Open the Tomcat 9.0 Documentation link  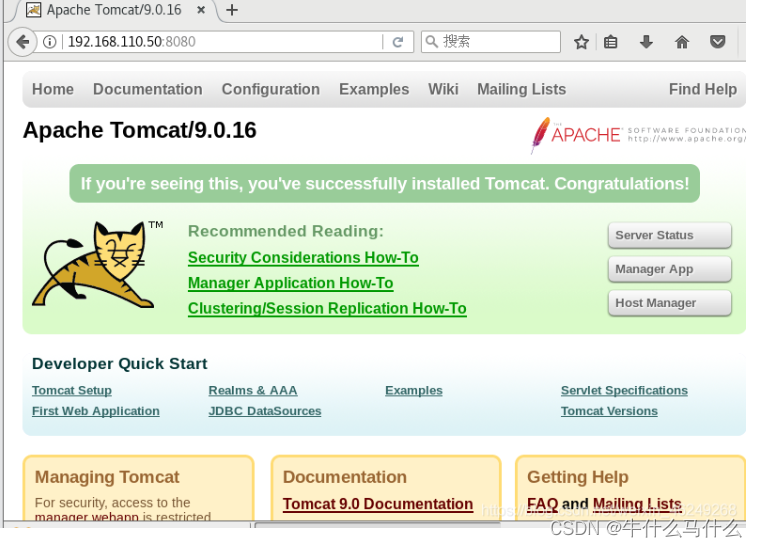coord(378,504)
